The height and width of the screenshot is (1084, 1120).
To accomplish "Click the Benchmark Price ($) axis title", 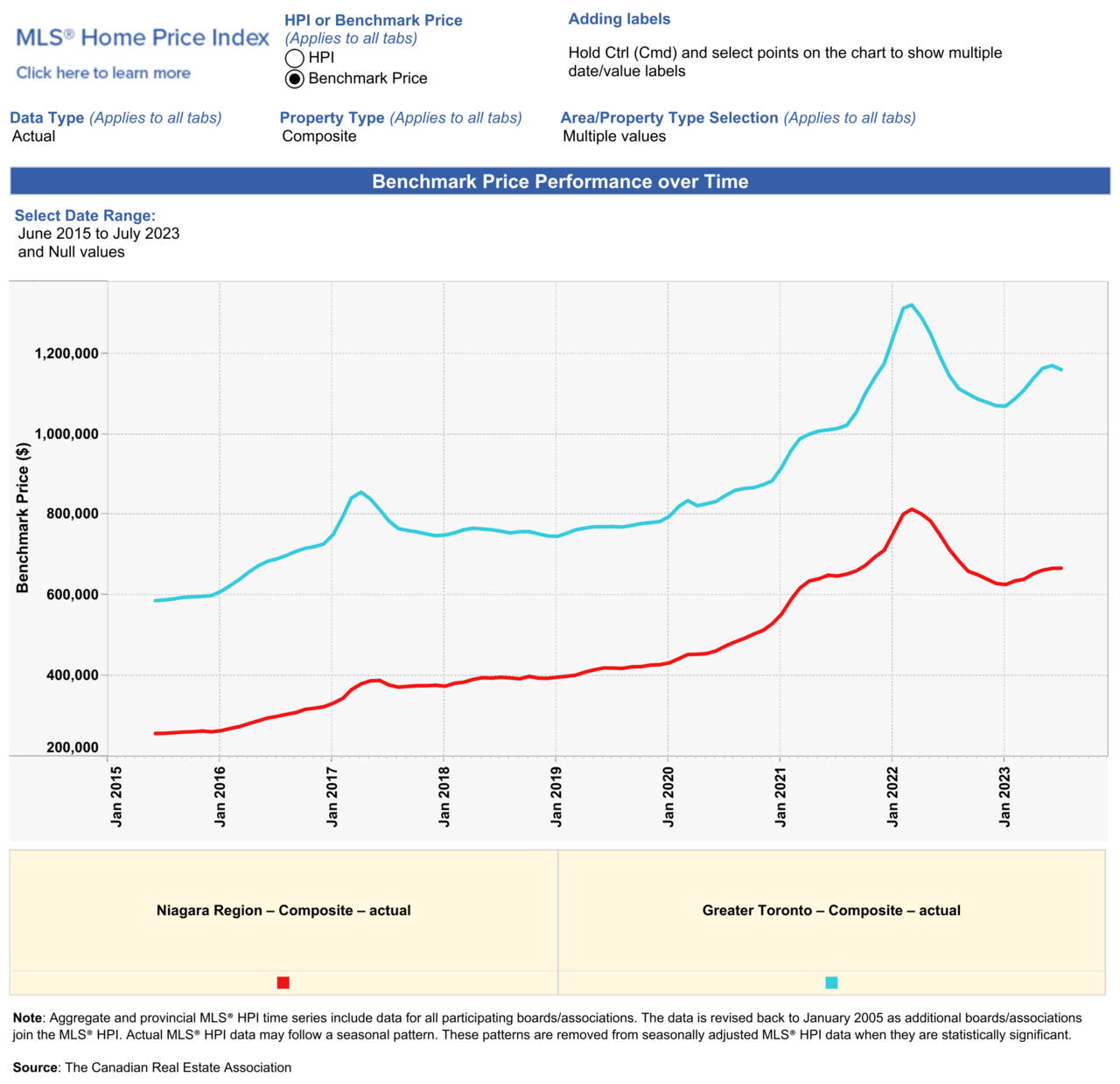I will [23, 518].
